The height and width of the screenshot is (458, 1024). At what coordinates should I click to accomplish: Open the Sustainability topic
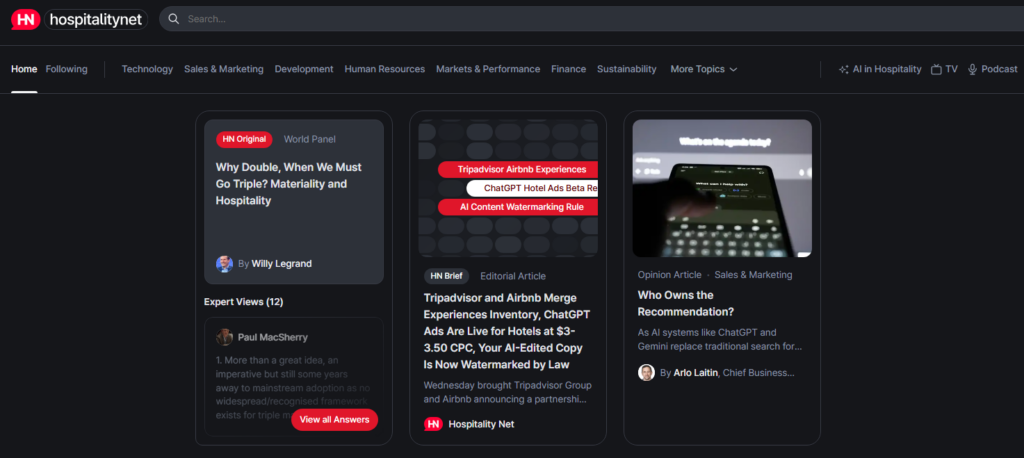pyautogui.click(x=626, y=69)
